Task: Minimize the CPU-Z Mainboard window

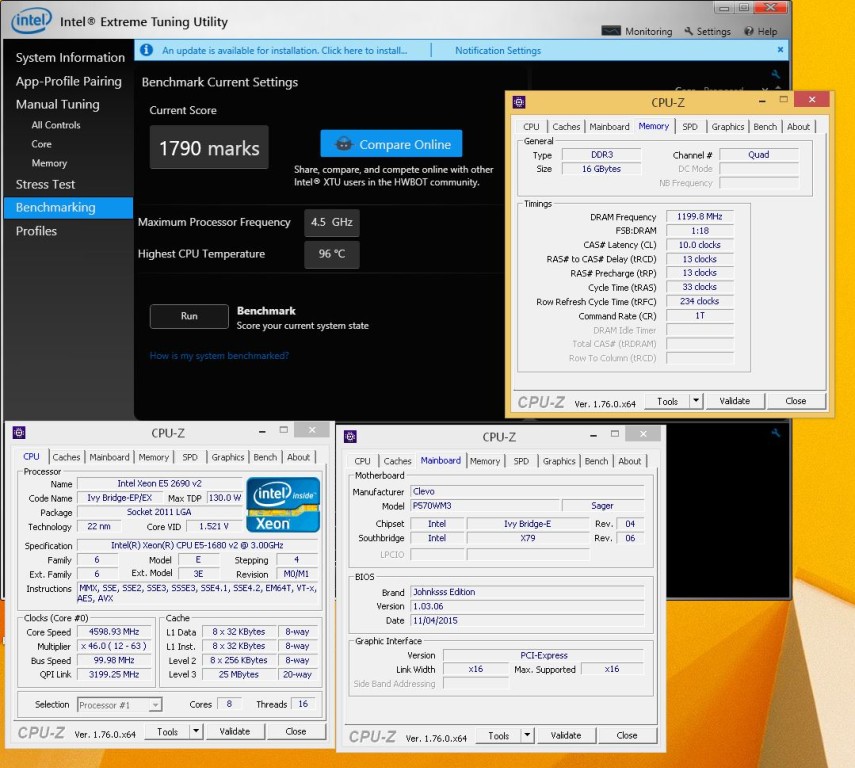Action: click(x=593, y=435)
